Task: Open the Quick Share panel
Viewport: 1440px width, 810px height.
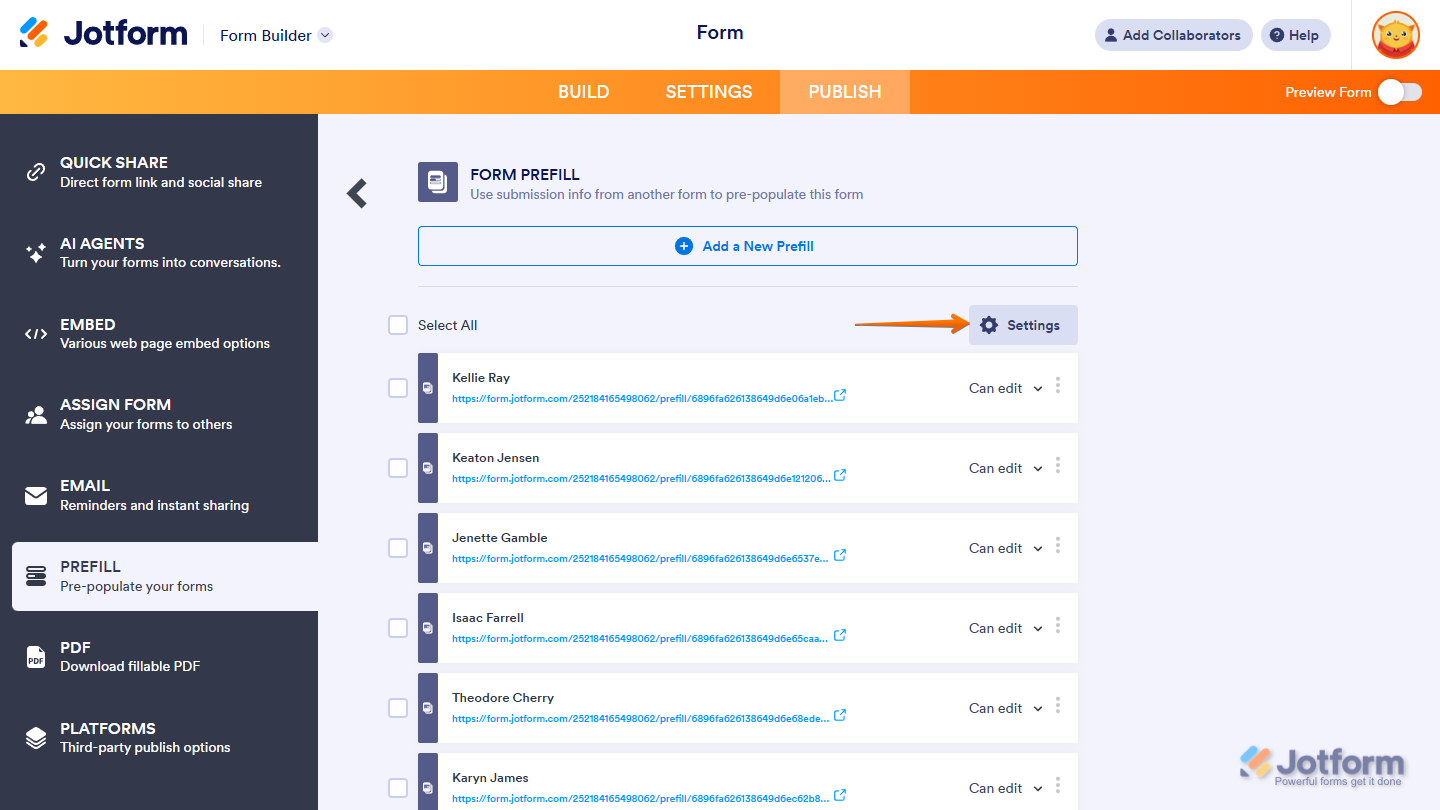Action: pyautogui.click(x=114, y=171)
